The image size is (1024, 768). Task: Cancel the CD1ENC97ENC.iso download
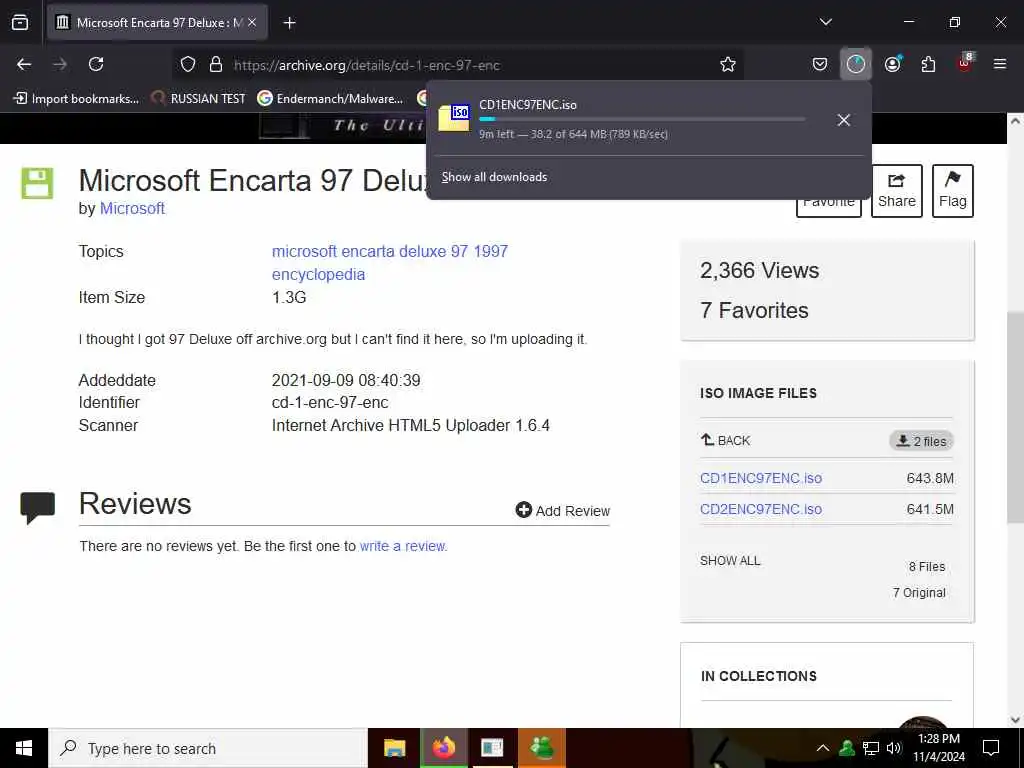pos(844,120)
